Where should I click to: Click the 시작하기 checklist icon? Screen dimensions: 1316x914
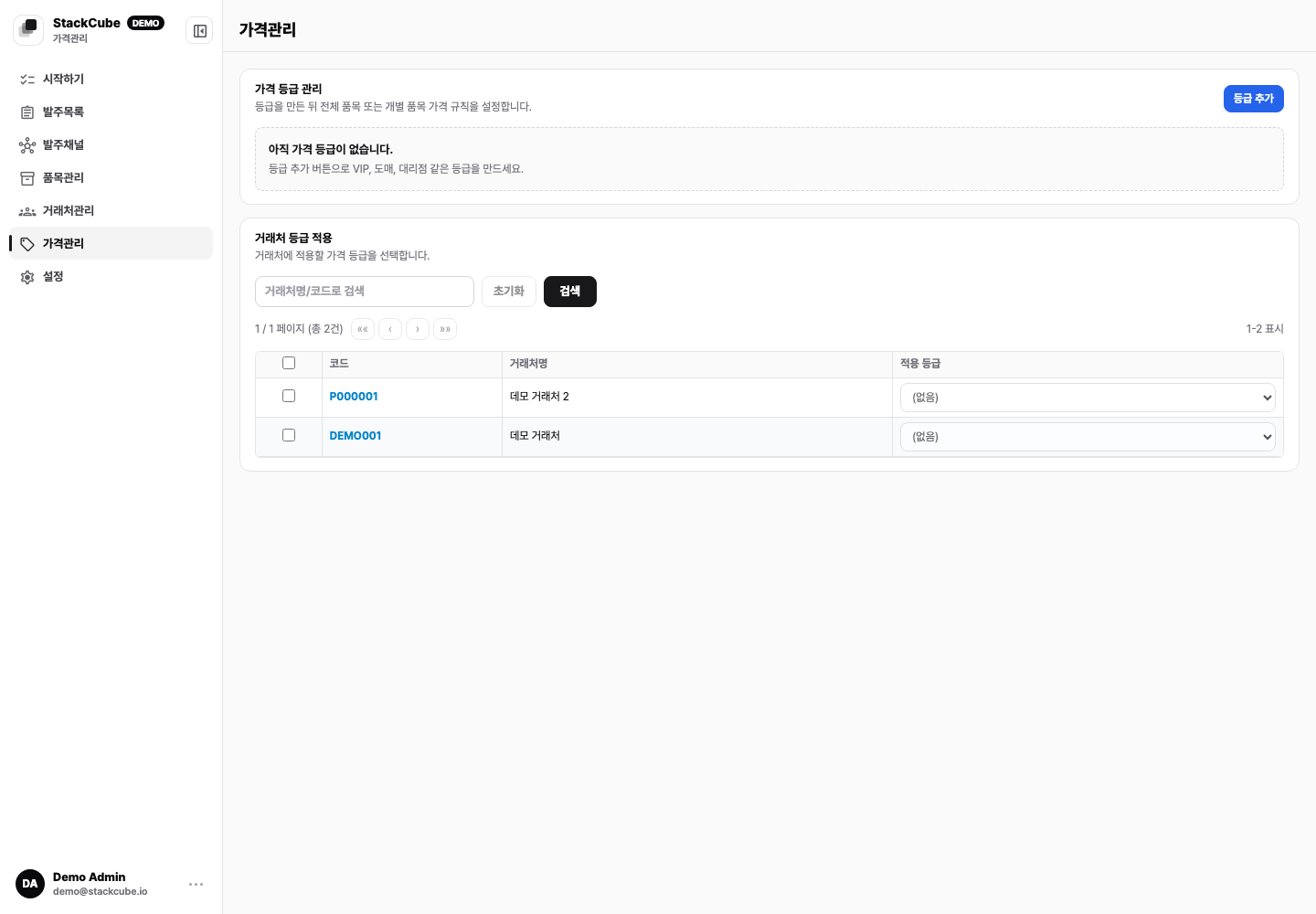click(27, 80)
